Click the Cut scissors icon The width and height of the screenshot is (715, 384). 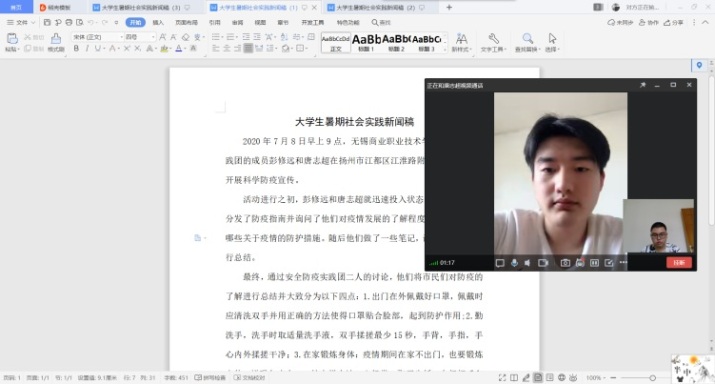click(x=27, y=37)
